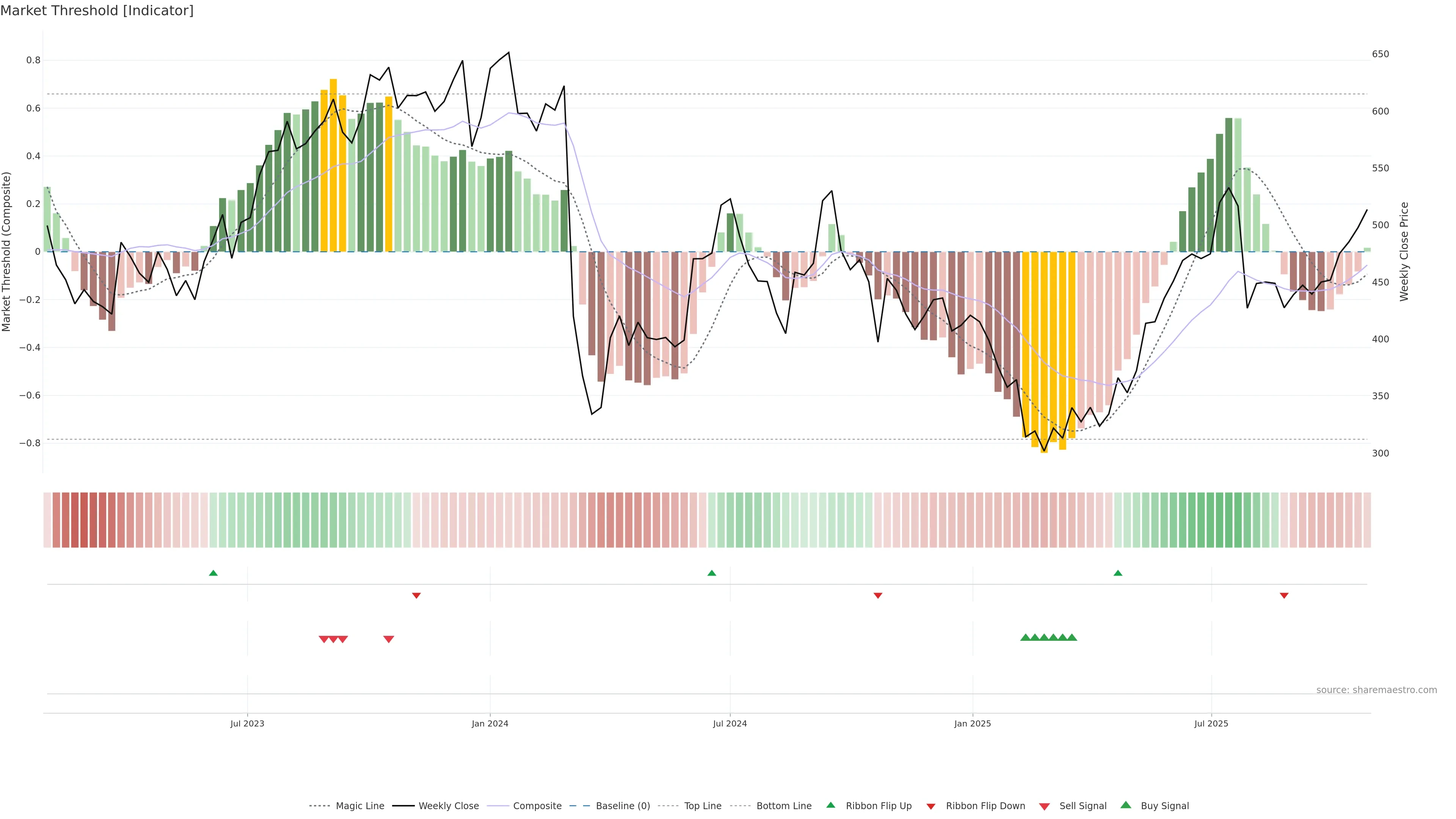Viewport: 1456px width, 819px height.
Task: Click the source: sharemaestro.com text
Action: [x=1376, y=690]
